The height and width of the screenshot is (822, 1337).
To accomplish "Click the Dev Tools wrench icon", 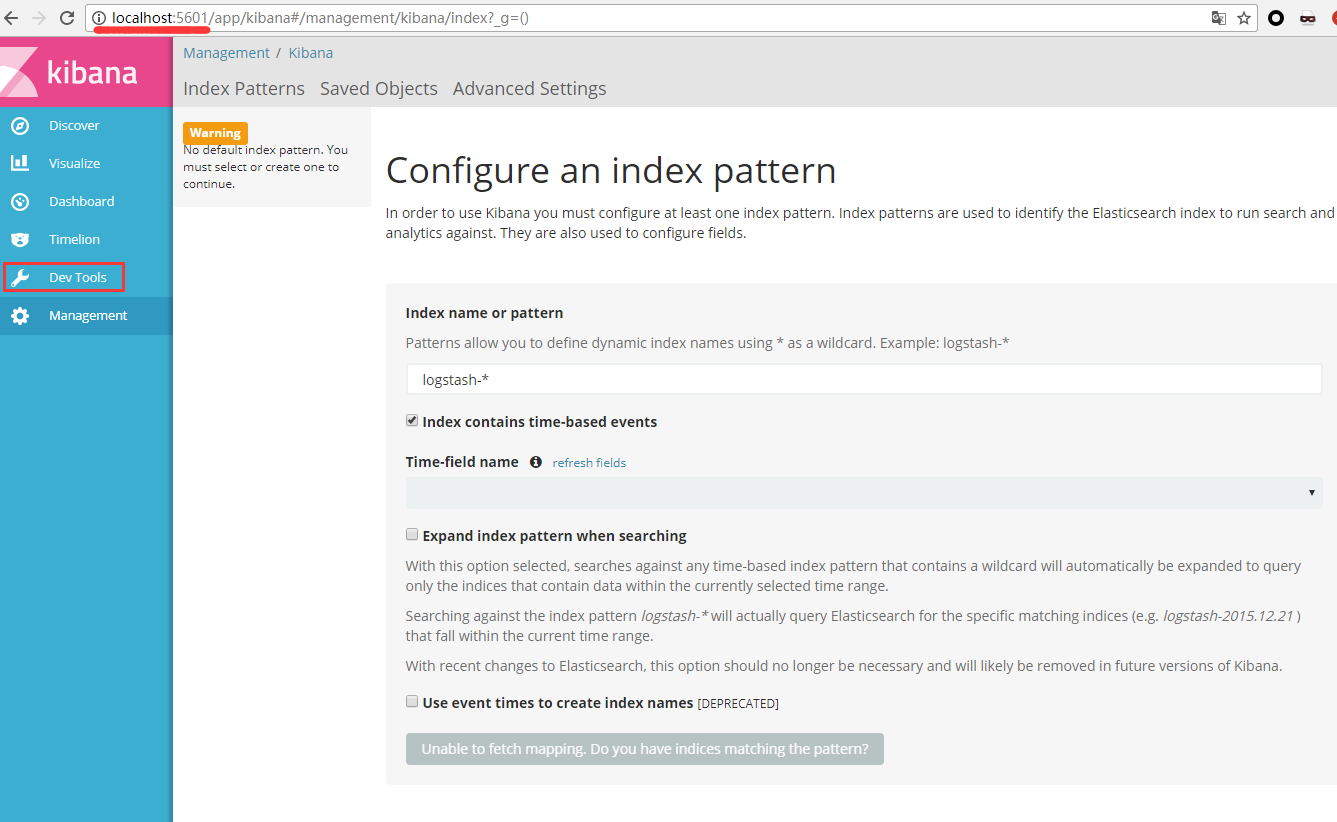I will 20,277.
